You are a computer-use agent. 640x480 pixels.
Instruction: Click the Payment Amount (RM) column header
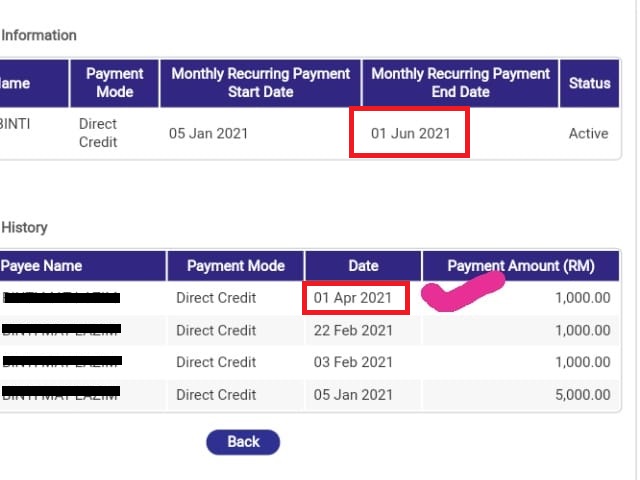click(521, 266)
